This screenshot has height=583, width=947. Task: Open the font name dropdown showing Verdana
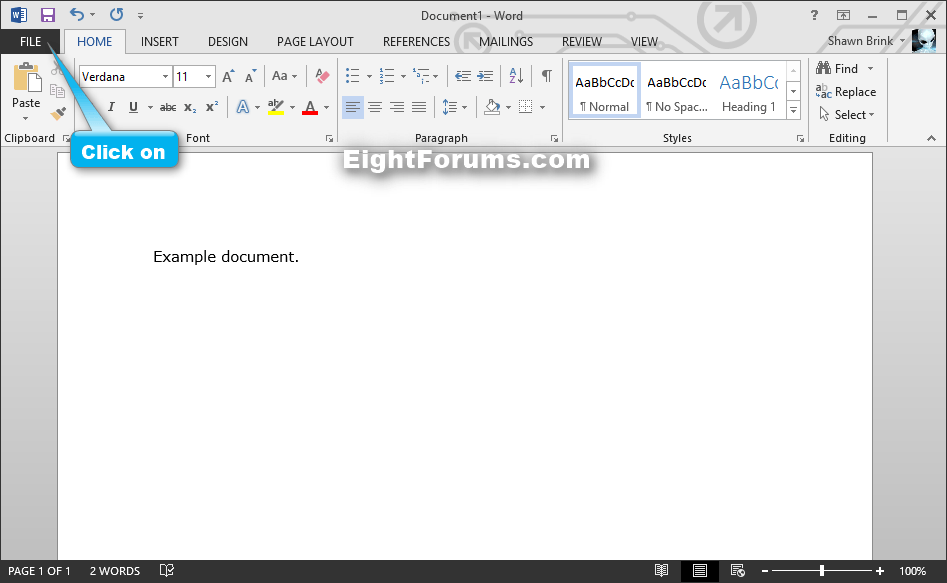pyautogui.click(x=165, y=77)
